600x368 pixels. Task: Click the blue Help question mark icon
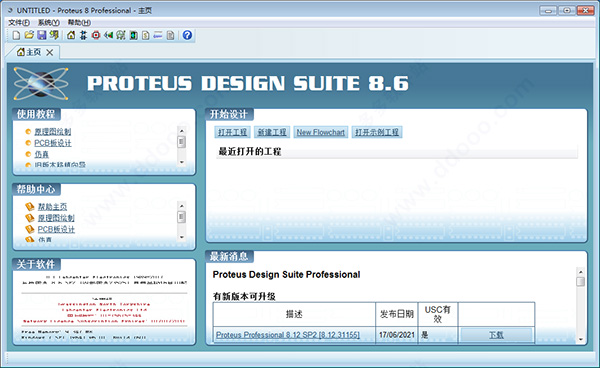187,35
